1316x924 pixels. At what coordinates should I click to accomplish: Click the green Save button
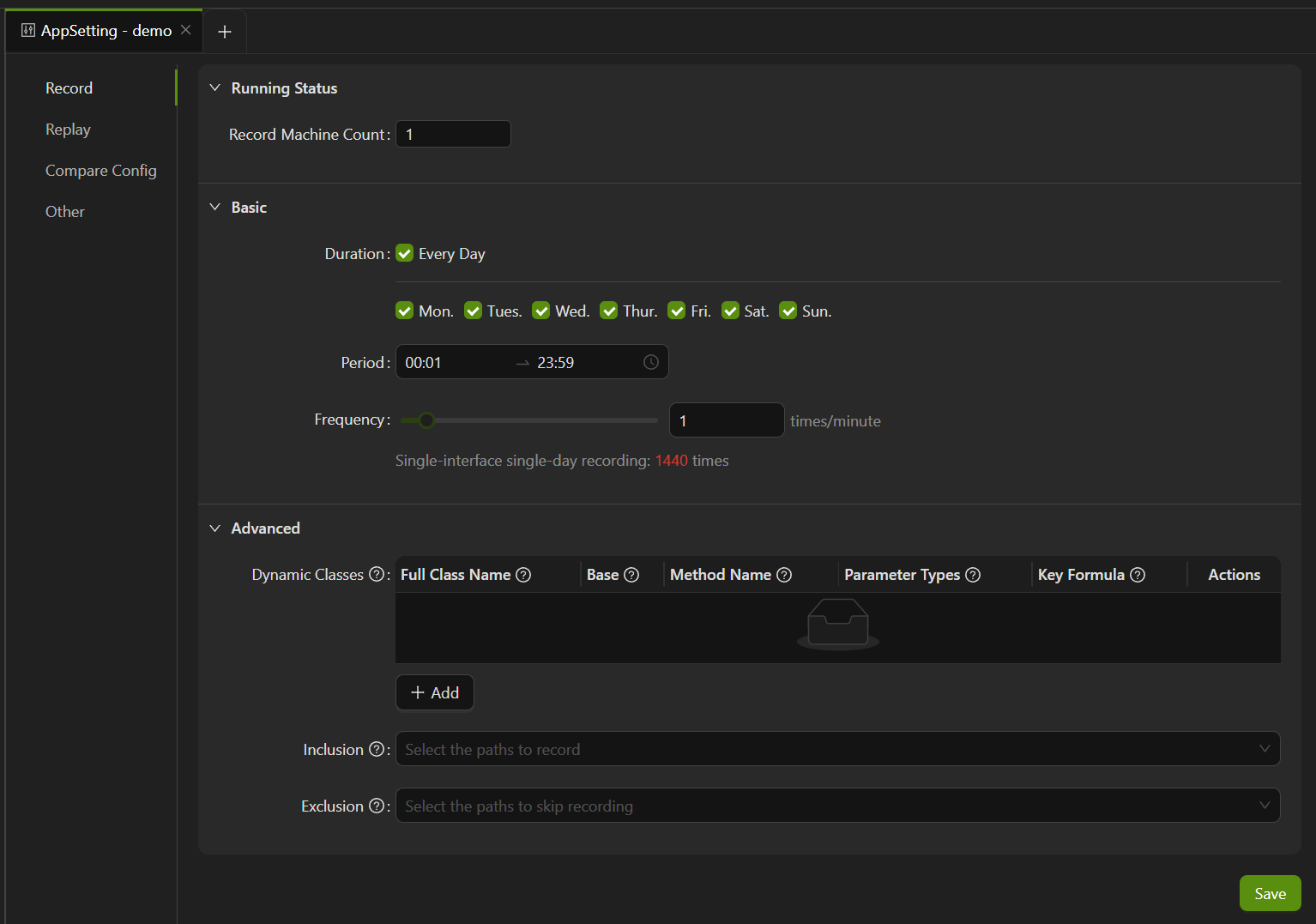tap(1270, 894)
